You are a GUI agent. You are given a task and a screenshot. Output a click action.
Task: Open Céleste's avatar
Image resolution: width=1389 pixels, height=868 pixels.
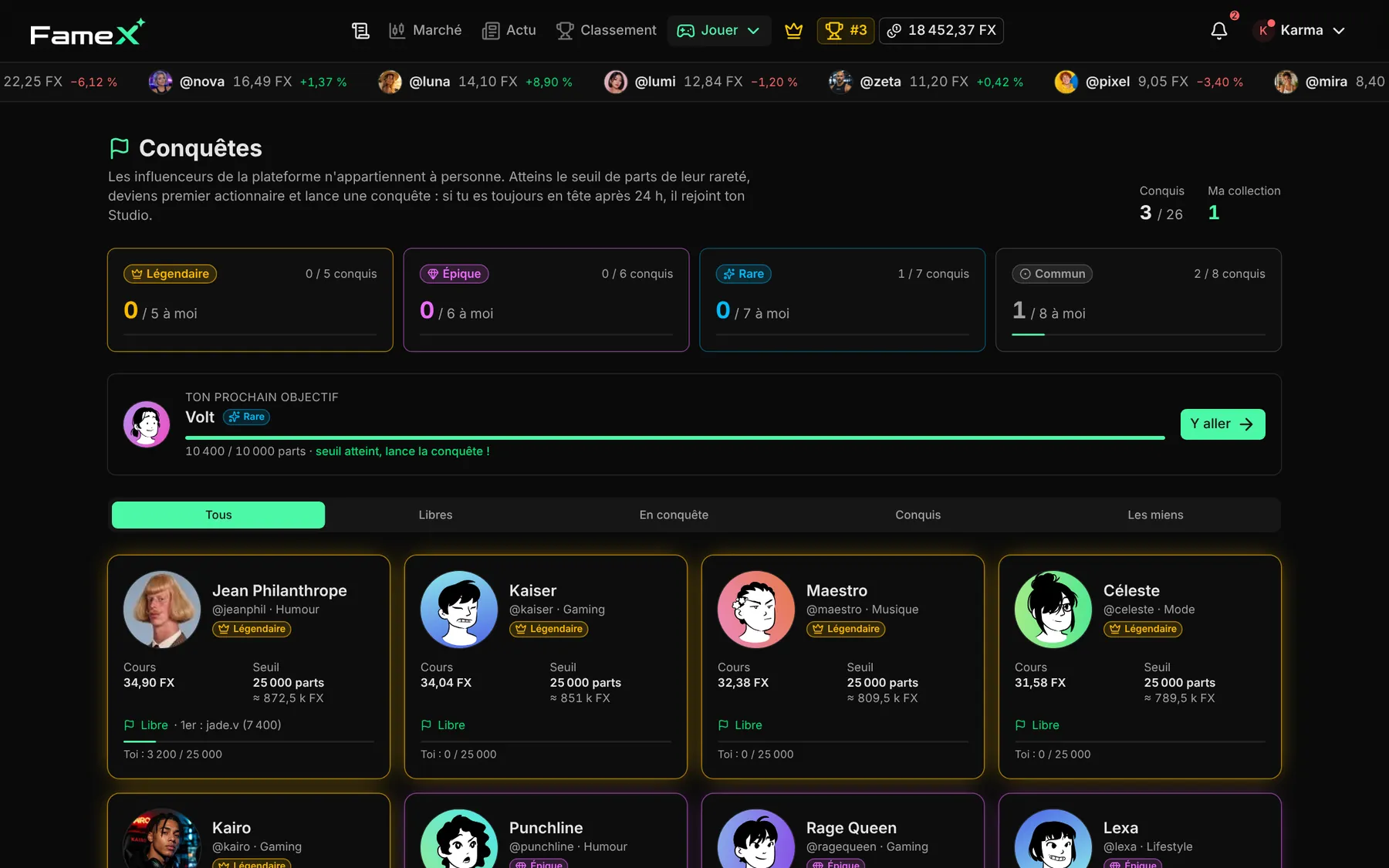point(1053,610)
